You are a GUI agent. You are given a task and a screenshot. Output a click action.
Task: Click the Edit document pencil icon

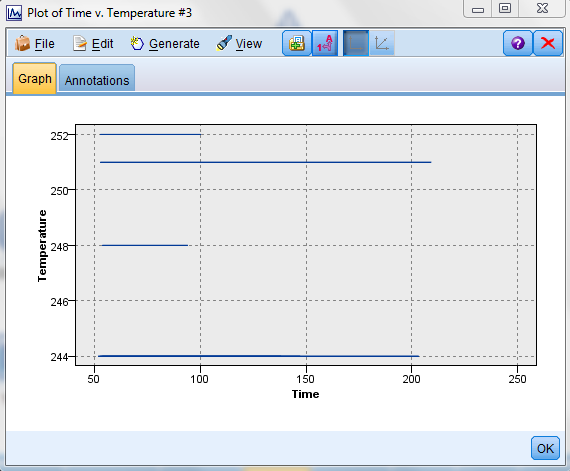coord(80,44)
